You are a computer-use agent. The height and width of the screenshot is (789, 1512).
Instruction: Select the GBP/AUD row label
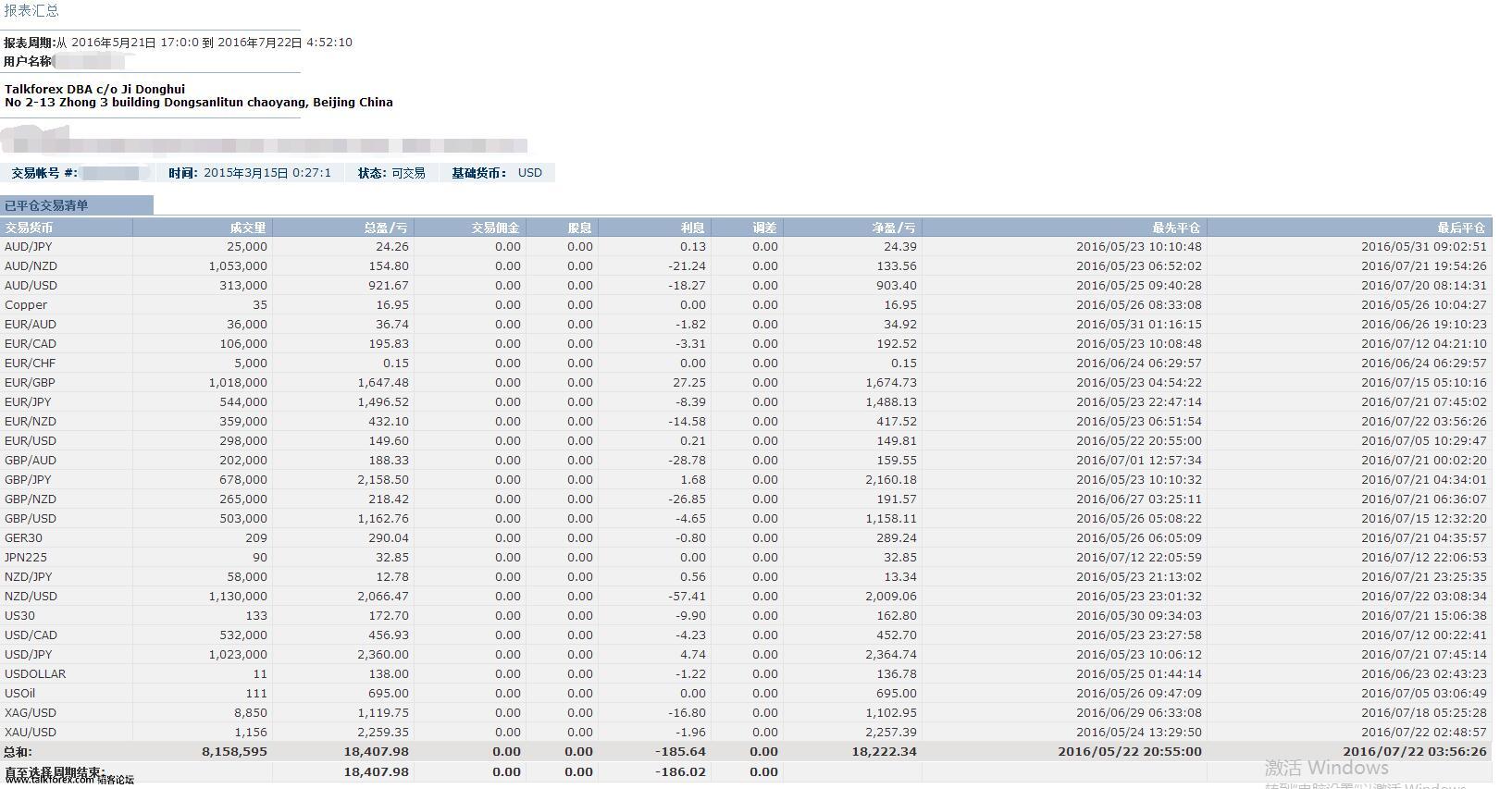coord(31,460)
